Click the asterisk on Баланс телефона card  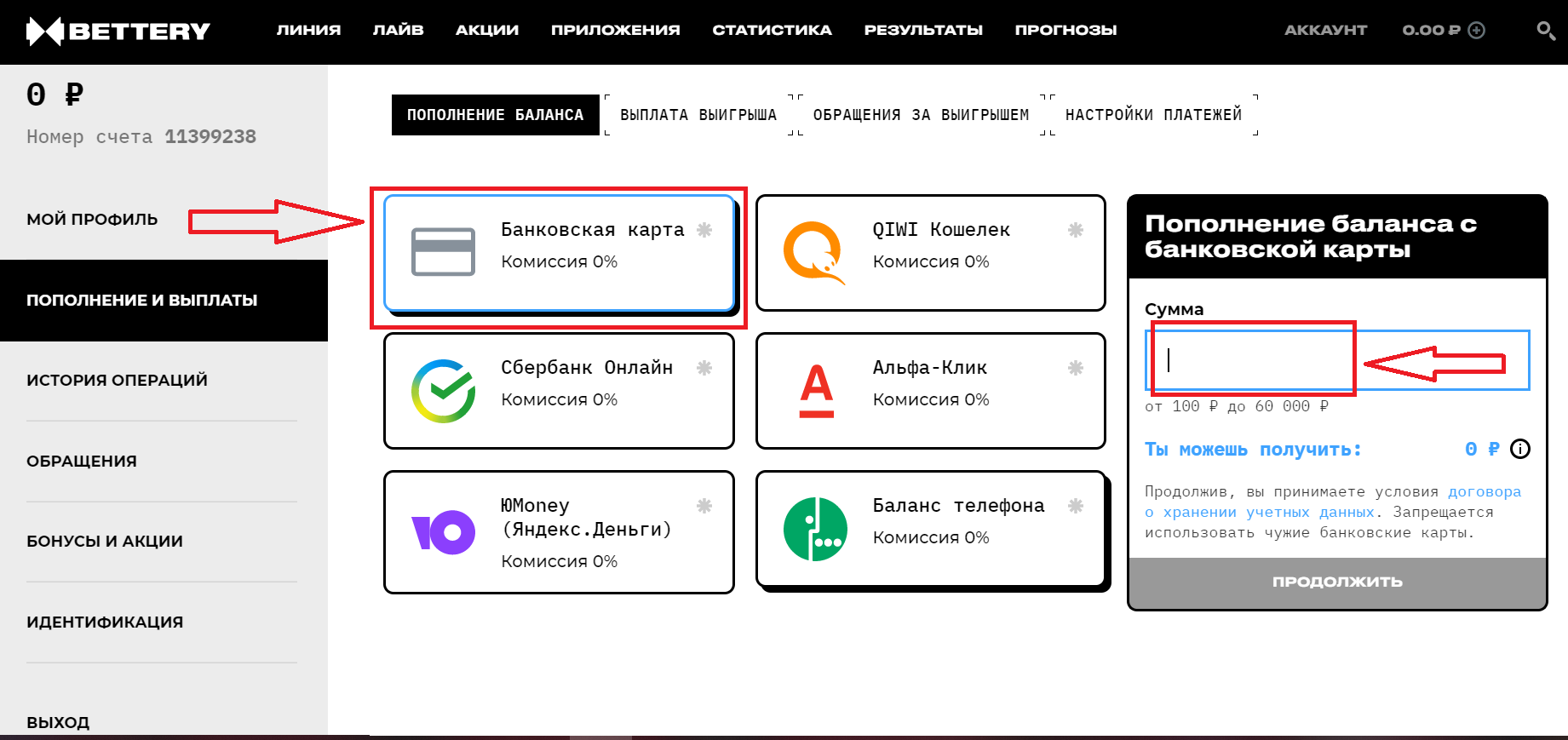coord(1076,506)
